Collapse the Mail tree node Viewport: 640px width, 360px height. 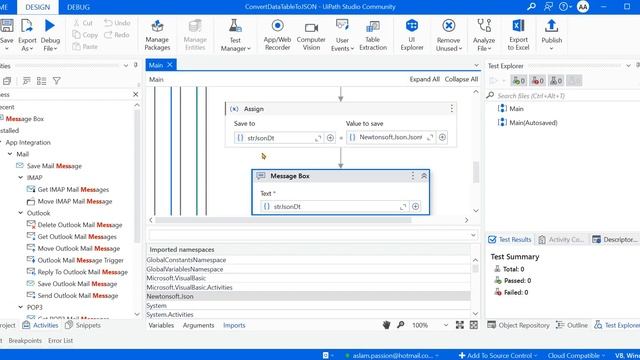pos(10,154)
